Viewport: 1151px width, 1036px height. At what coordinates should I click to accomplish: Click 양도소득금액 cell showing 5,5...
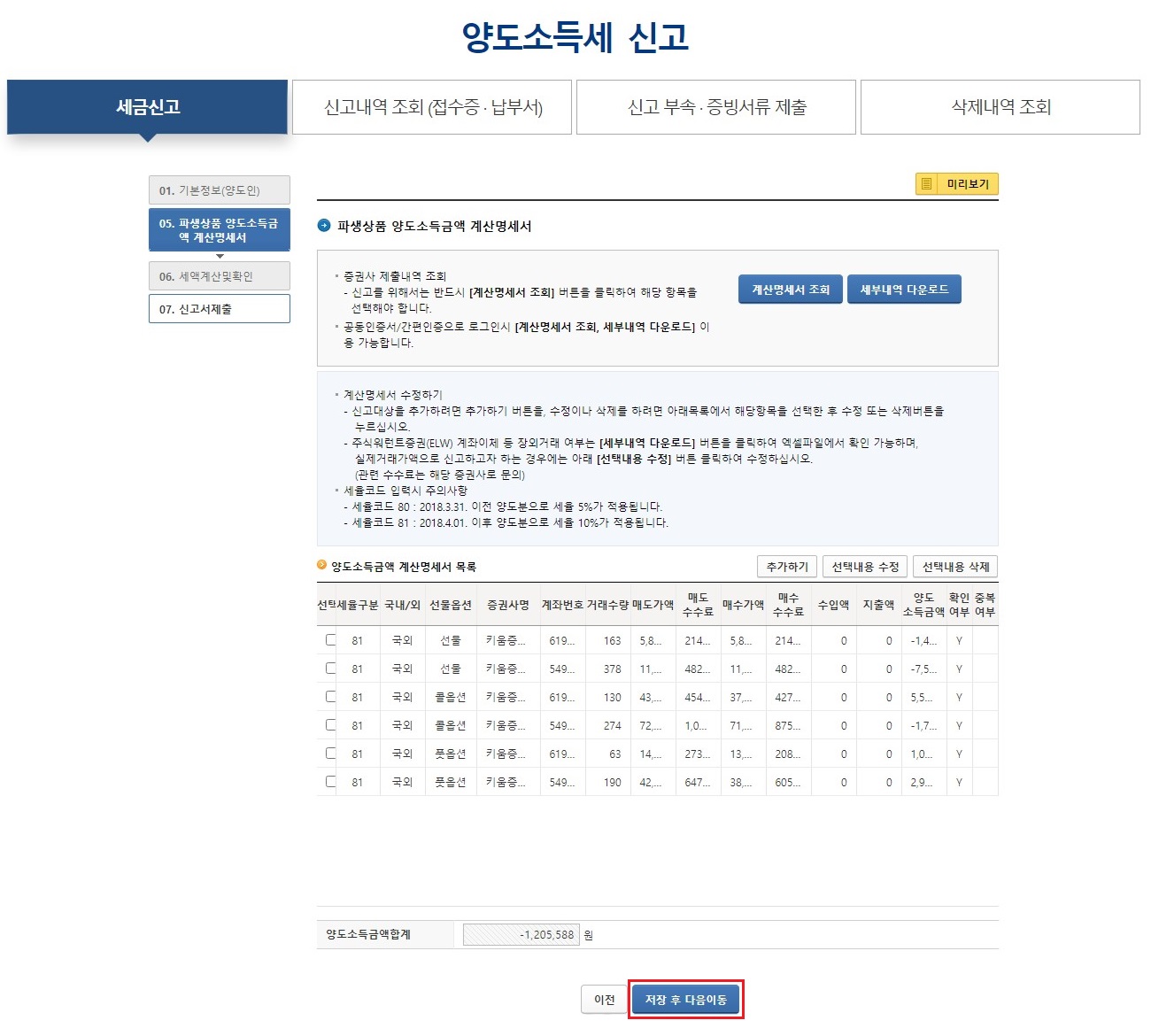coord(923,697)
